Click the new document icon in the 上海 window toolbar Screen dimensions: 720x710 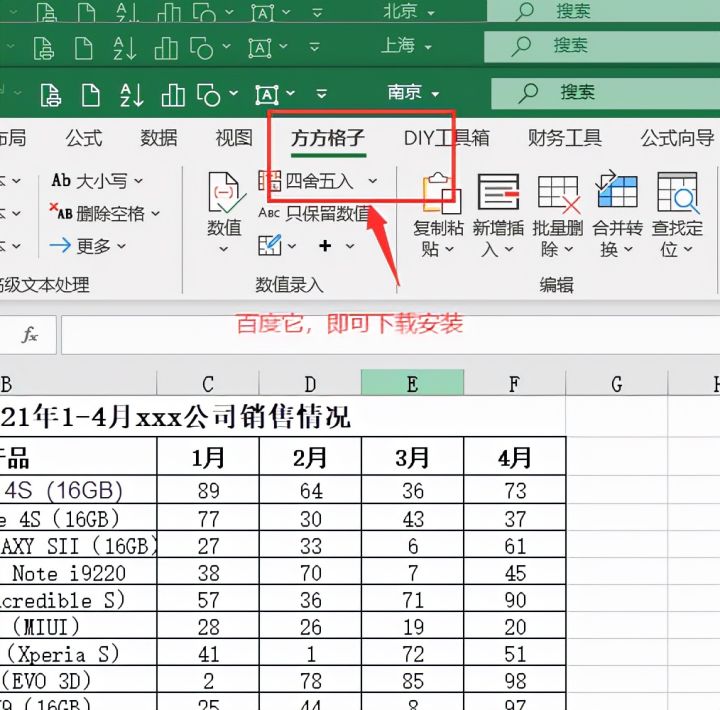click(x=84, y=48)
